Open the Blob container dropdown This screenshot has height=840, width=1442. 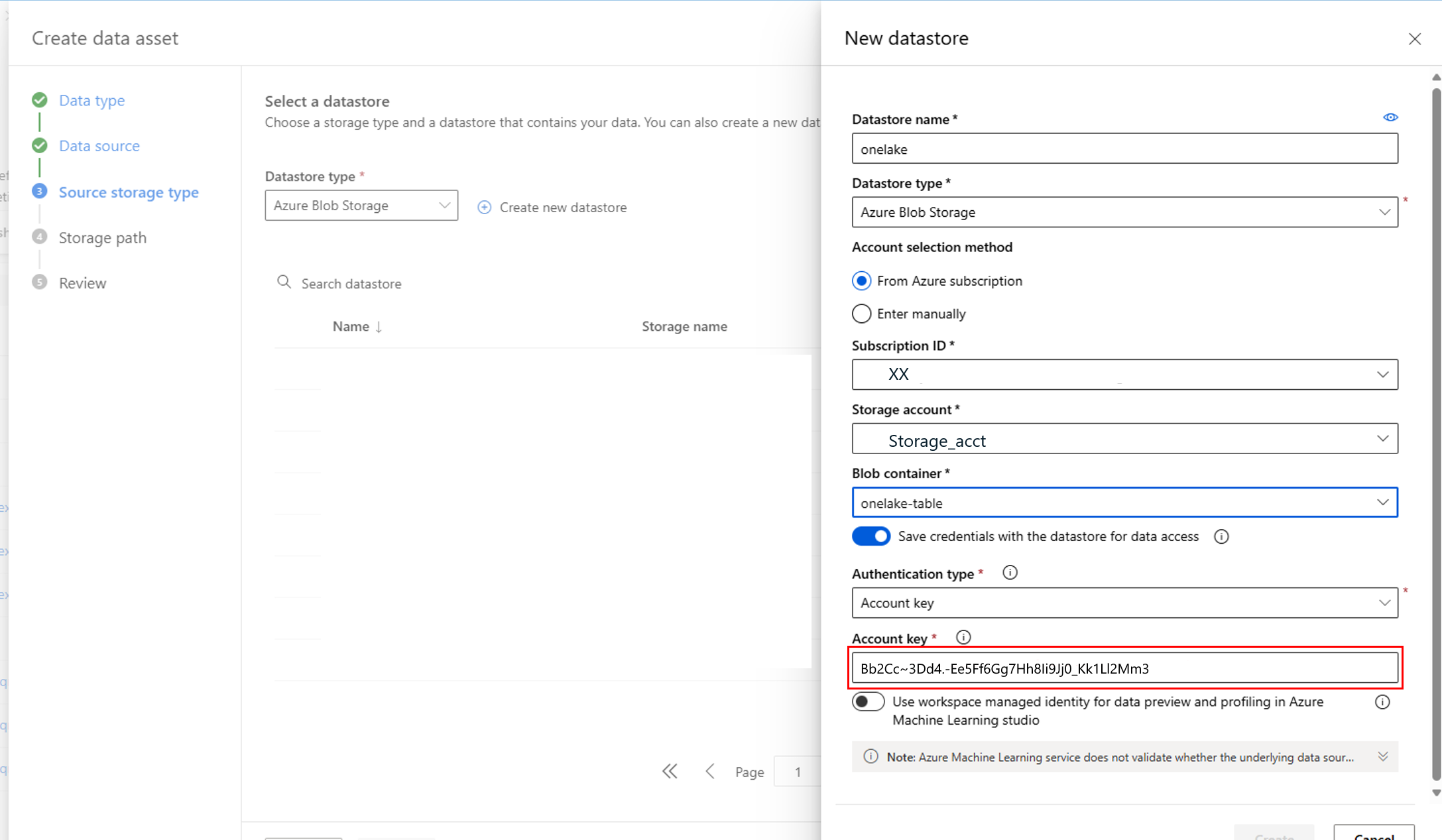pos(1124,503)
